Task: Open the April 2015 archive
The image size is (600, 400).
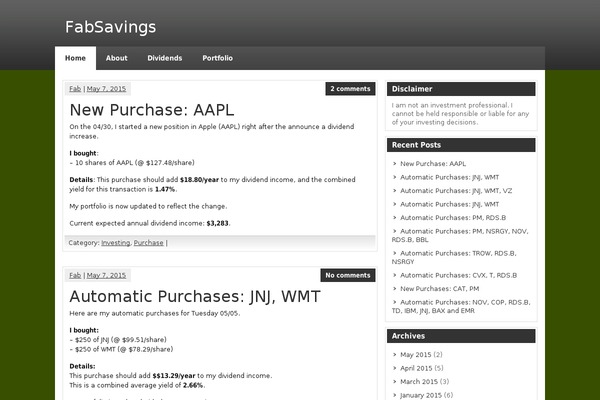Action: click(416, 368)
